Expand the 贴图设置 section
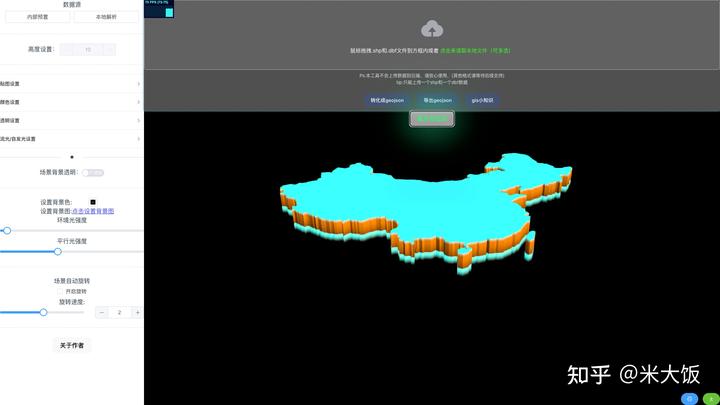Viewport: 720px width, 405px height. click(x=70, y=84)
